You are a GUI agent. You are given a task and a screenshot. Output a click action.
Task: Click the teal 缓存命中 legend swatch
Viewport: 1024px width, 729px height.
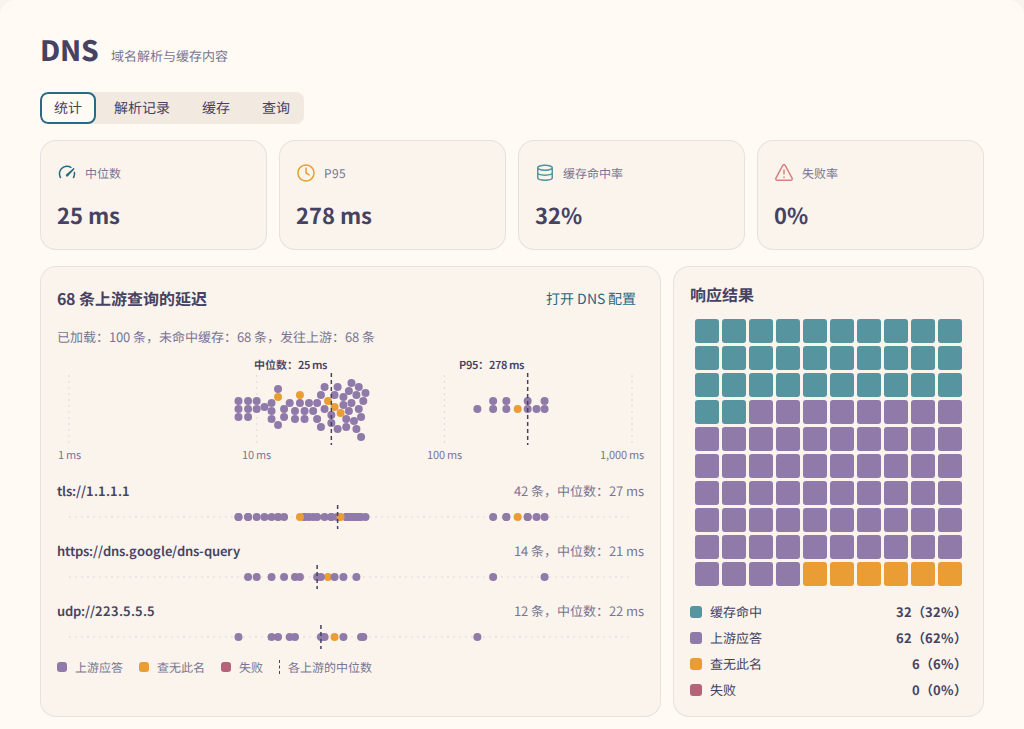pos(696,612)
